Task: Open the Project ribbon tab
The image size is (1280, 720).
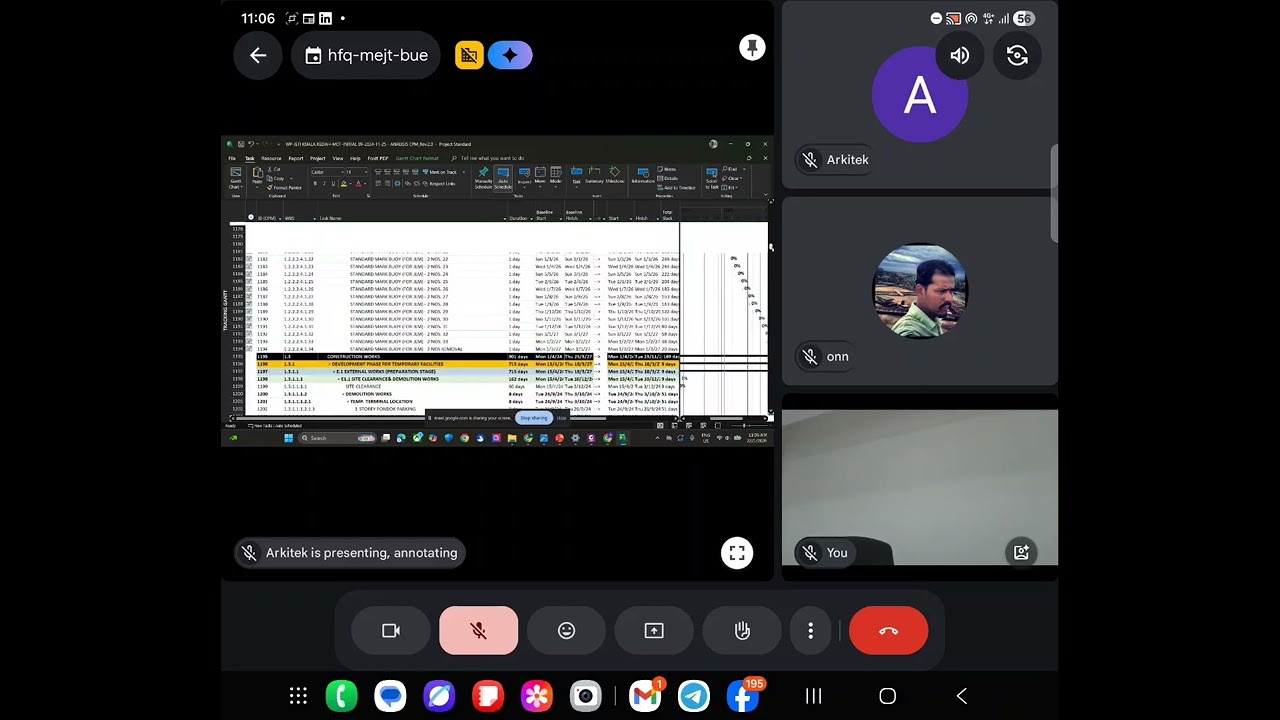Action: click(x=318, y=158)
